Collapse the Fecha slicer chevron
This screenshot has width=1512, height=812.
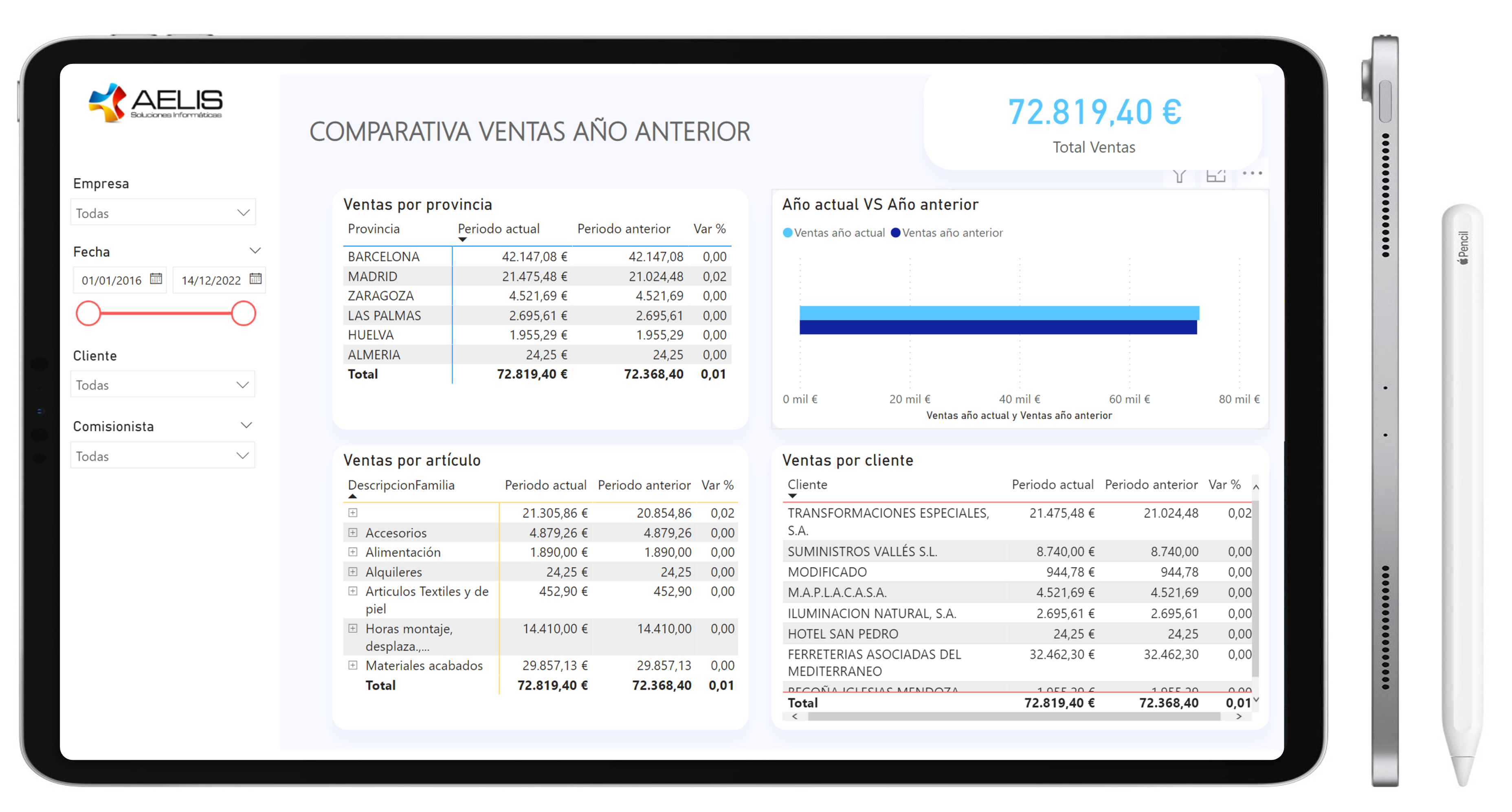(x=255, y=250)
